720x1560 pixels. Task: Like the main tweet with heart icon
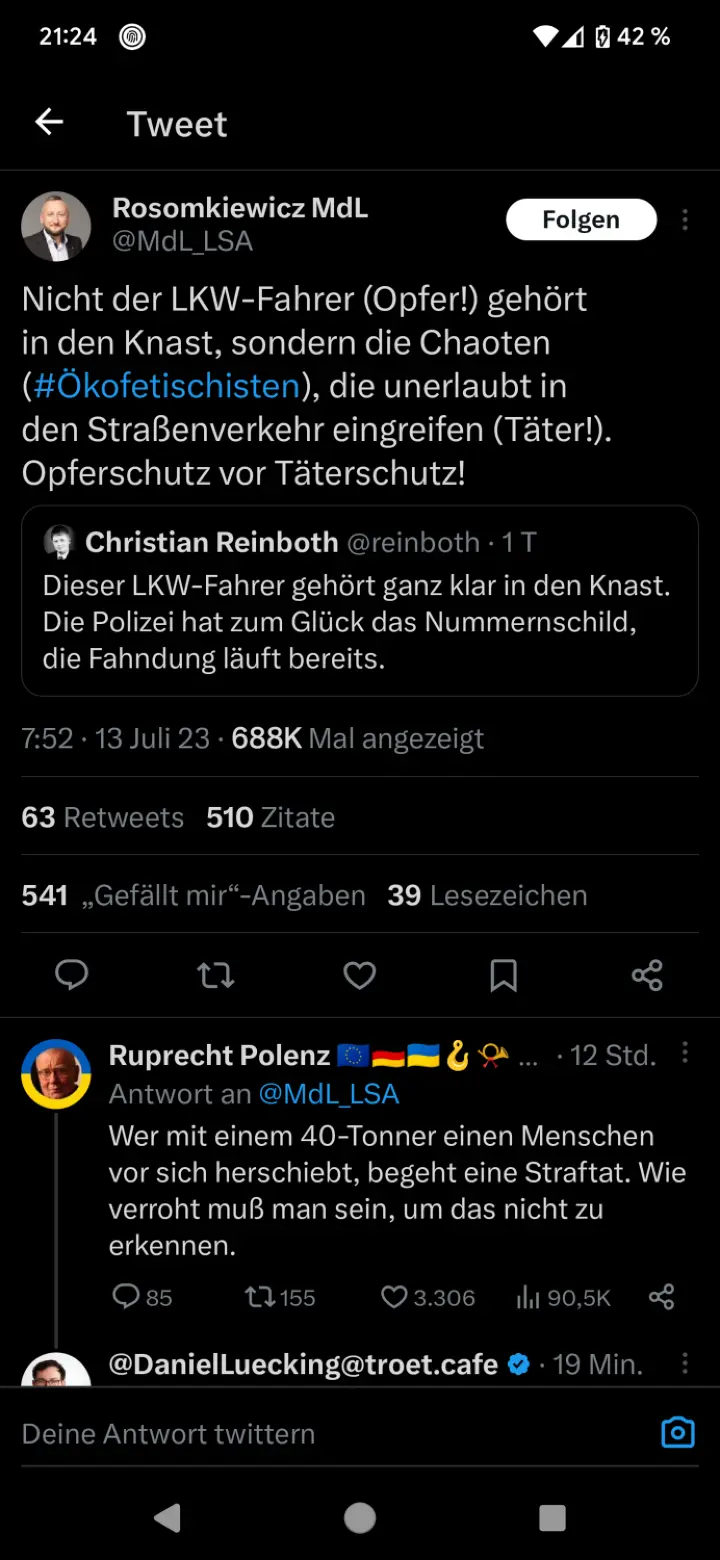(360, 975)
